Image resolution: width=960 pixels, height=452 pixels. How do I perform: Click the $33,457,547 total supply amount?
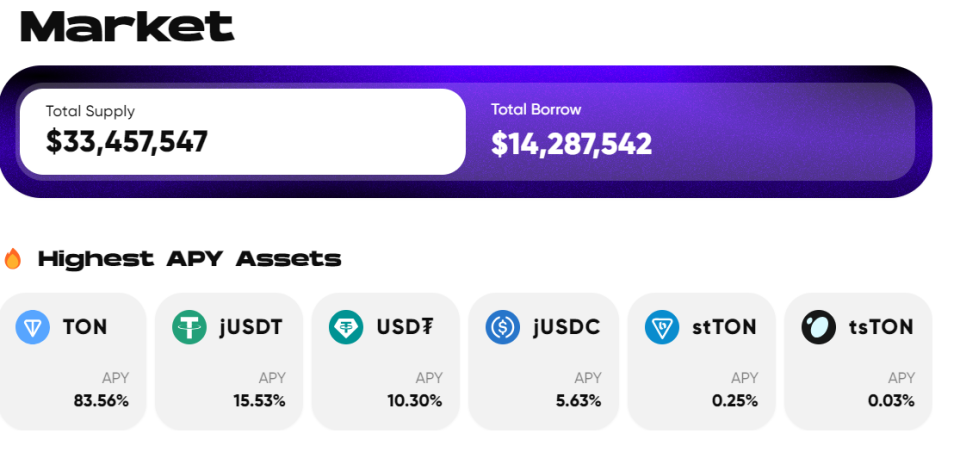point(127,142)
